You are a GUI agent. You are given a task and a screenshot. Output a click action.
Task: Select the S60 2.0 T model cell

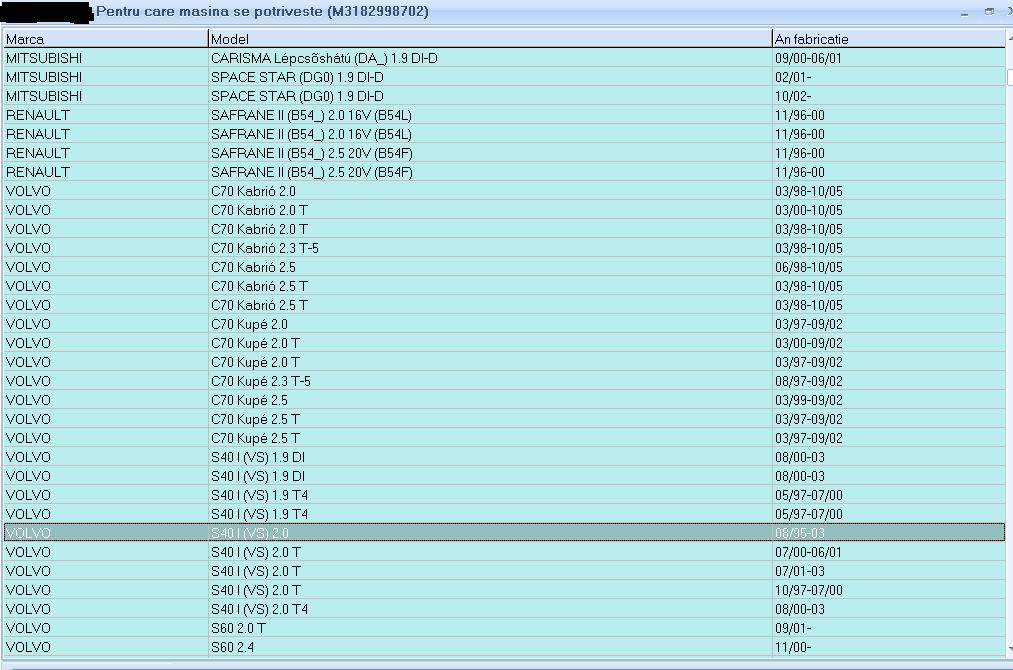coord(490,628)
